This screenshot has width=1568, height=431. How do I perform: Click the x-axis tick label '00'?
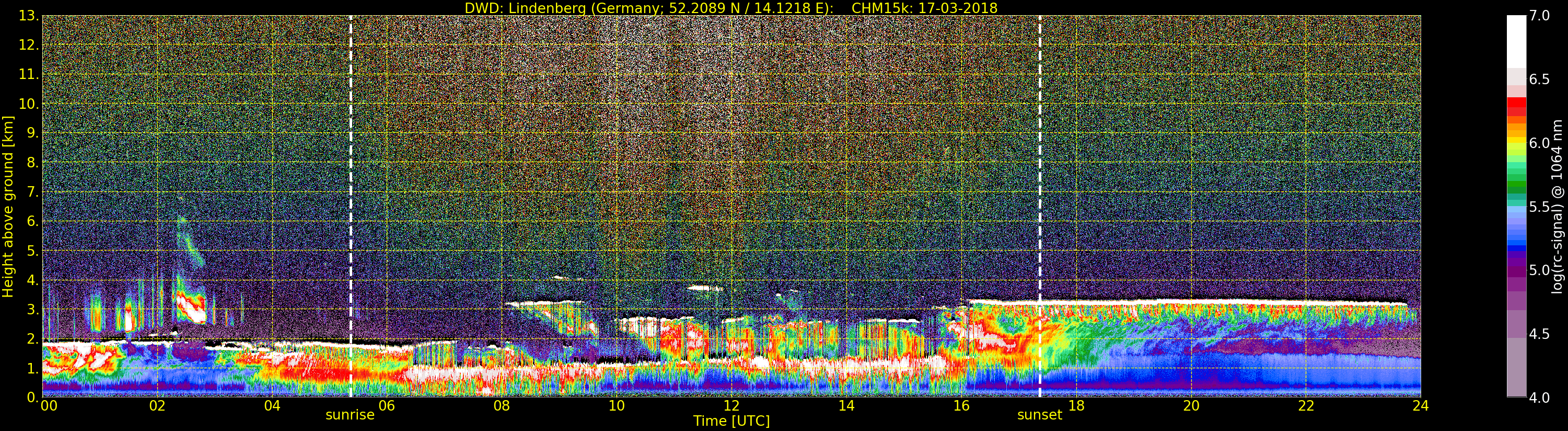click(x=49, y=405)
